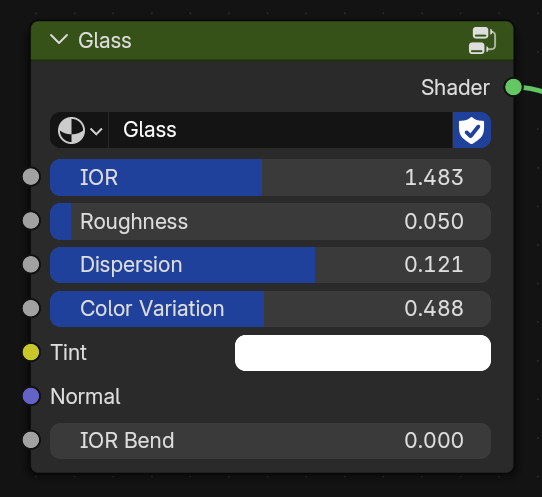This screenshot has width=542, height=497.
Task: Click the yellow Tint color socket
Action: pyautogui.click(x=31, y=352)
